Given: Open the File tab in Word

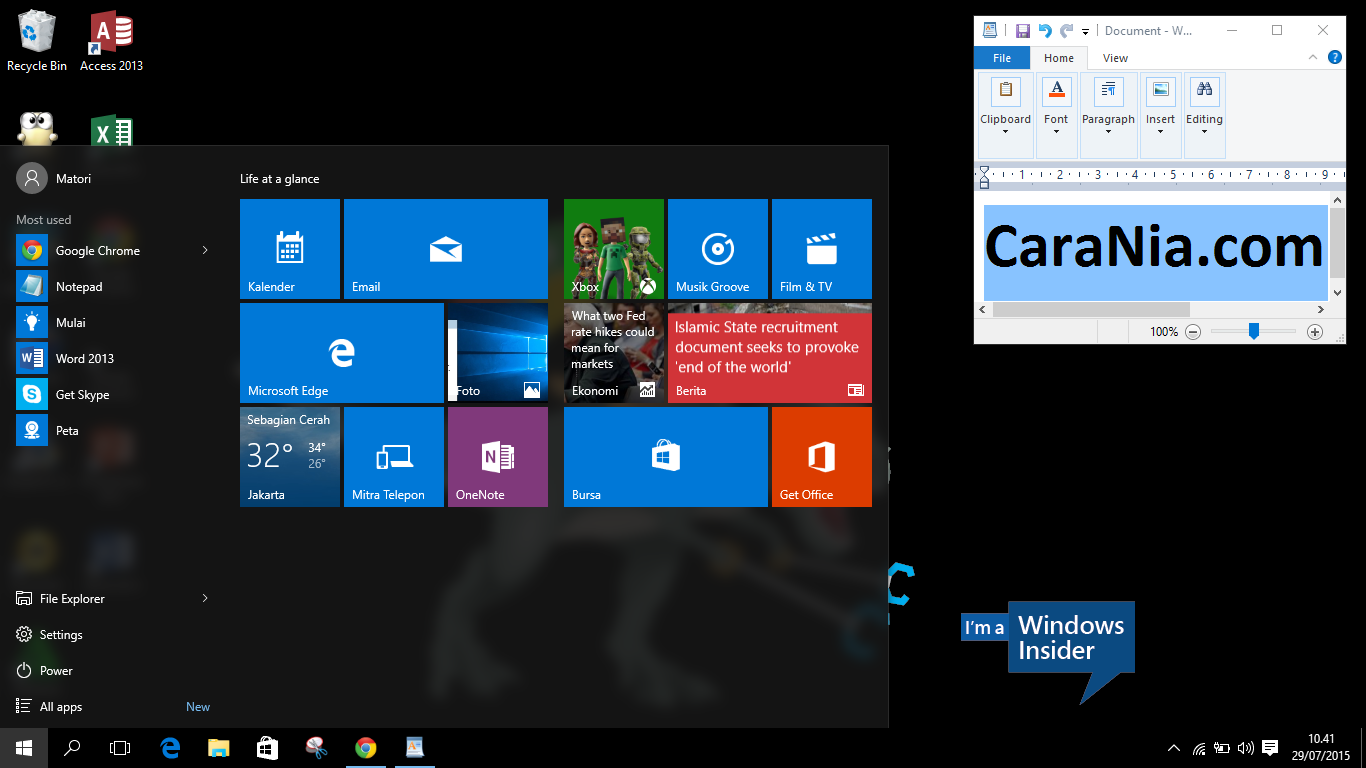Looking at the screenshot, I should 1001,57.
